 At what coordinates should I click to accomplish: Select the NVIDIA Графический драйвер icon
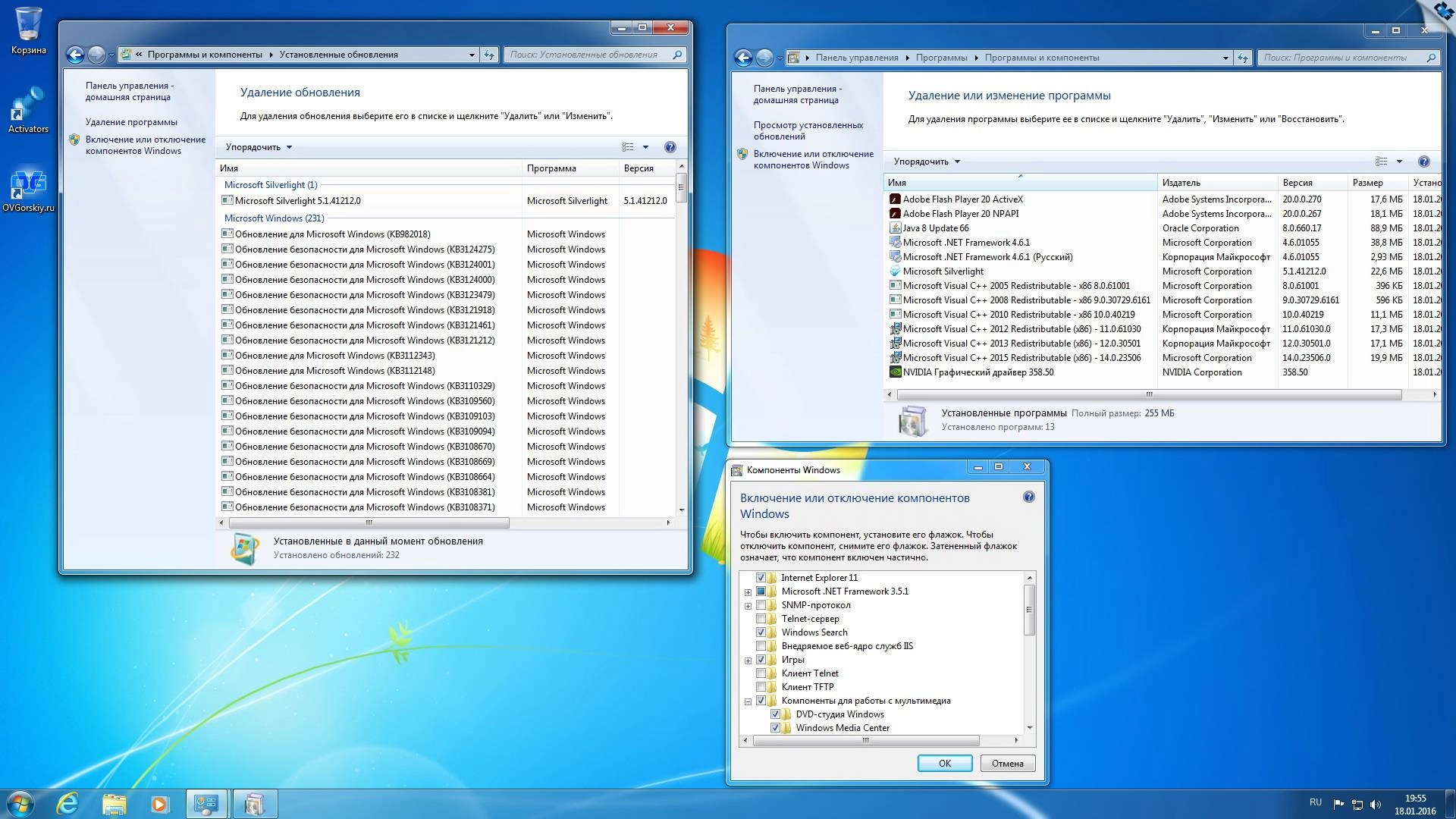pyautogui.click(x=895, y=372)
